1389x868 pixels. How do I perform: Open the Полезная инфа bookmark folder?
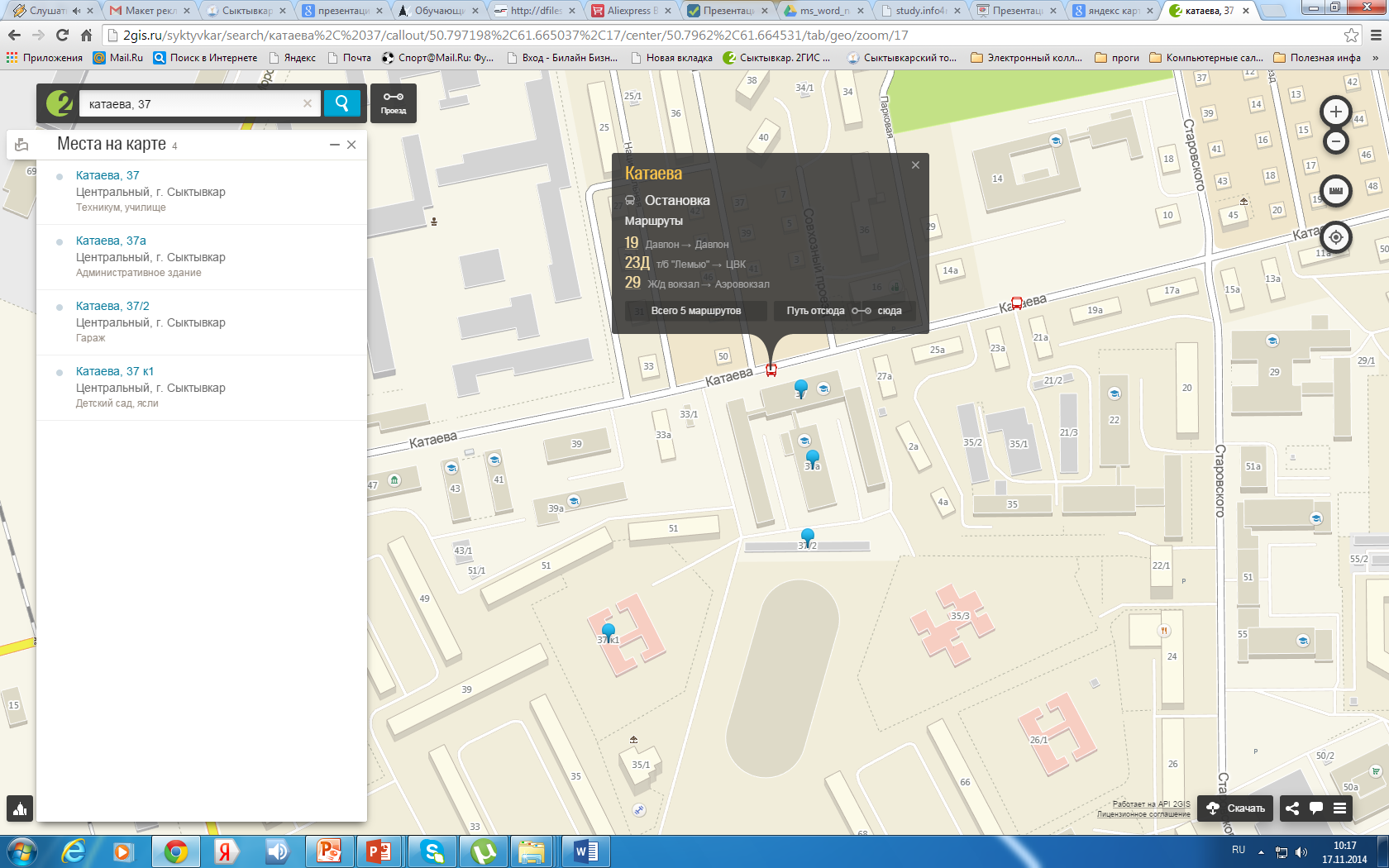1317,58
